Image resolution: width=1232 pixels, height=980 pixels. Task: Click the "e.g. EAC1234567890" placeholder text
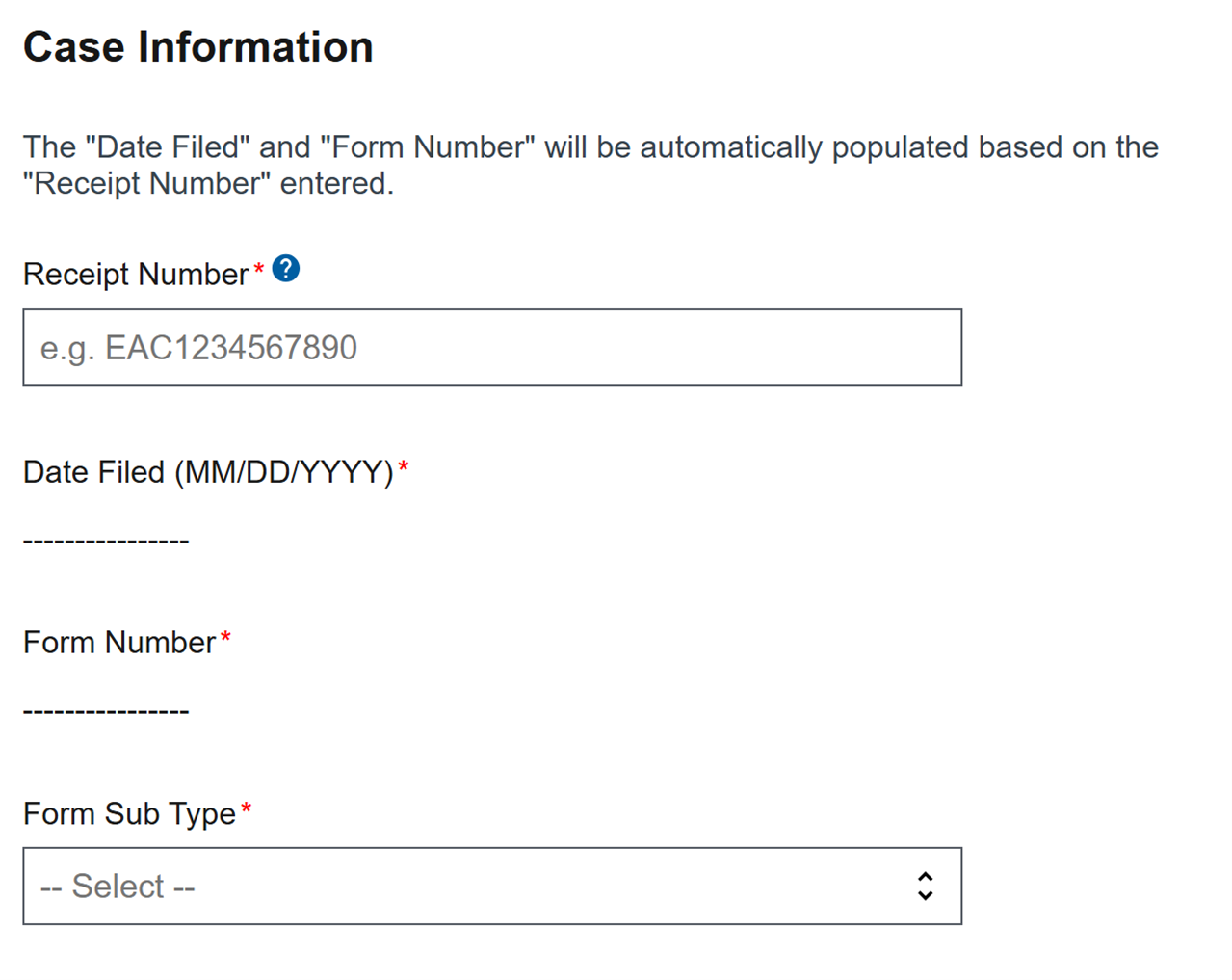198,348
